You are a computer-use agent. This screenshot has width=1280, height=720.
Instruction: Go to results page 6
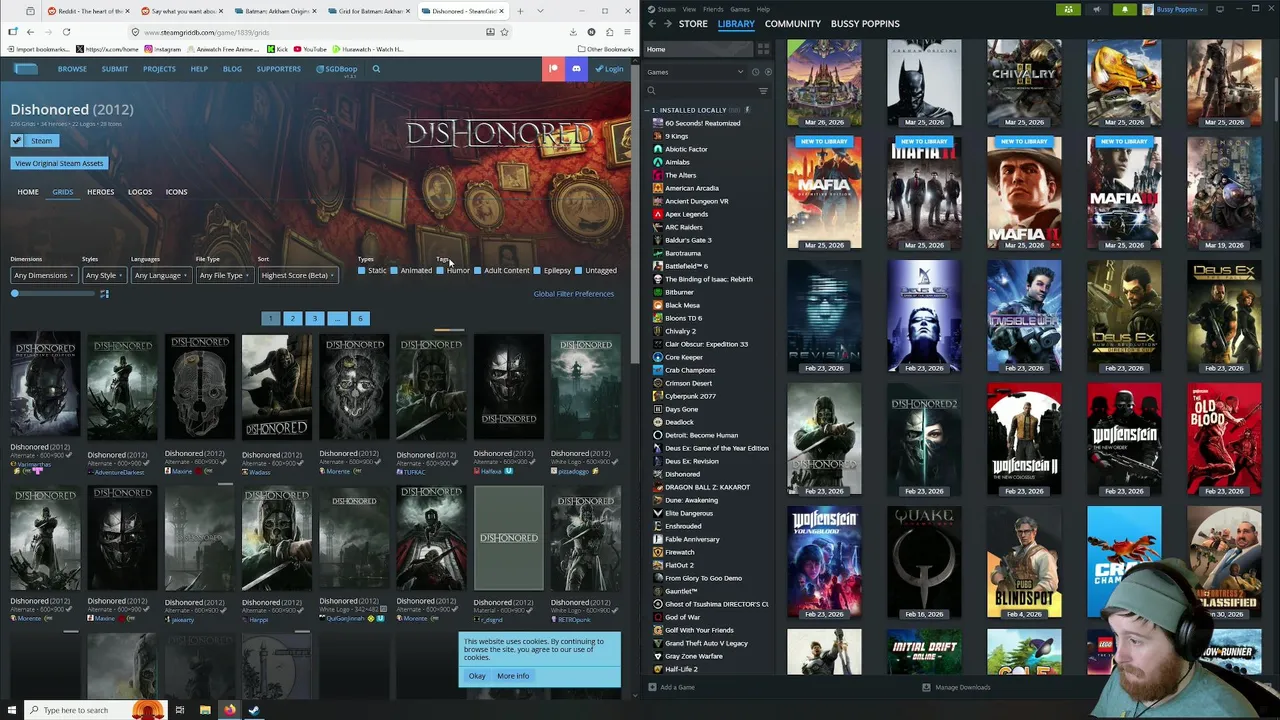pos(360,318)
